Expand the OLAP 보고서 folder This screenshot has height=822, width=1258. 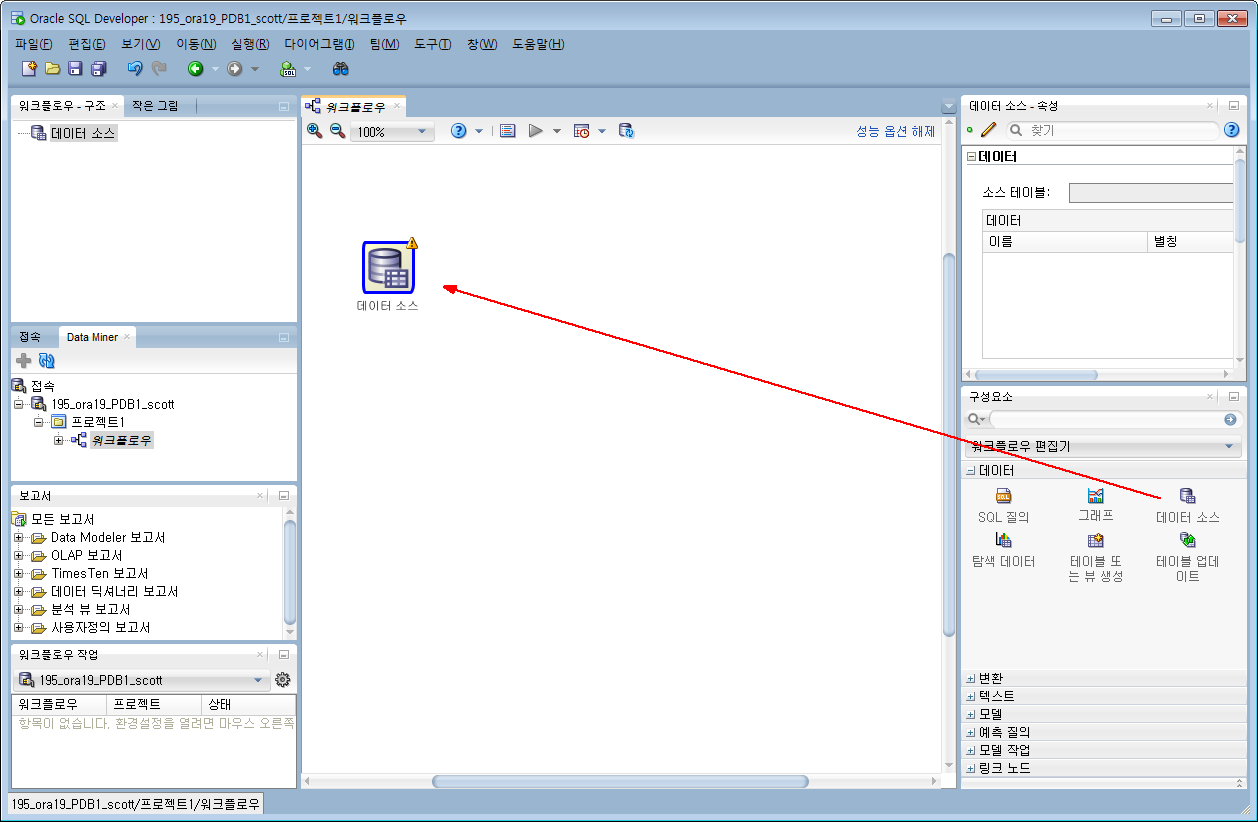click(x=18, y=556)
